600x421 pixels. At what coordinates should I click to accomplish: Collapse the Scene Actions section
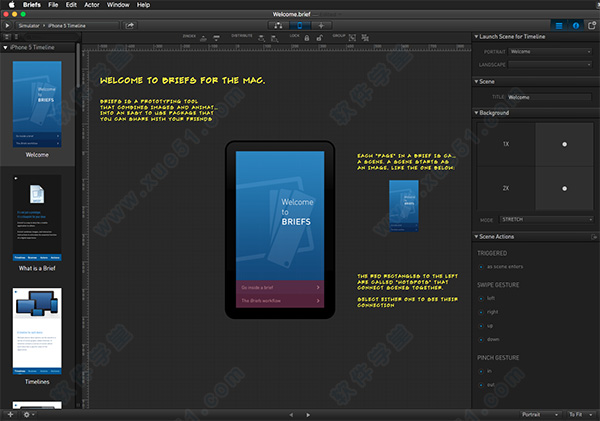point(476,237)
